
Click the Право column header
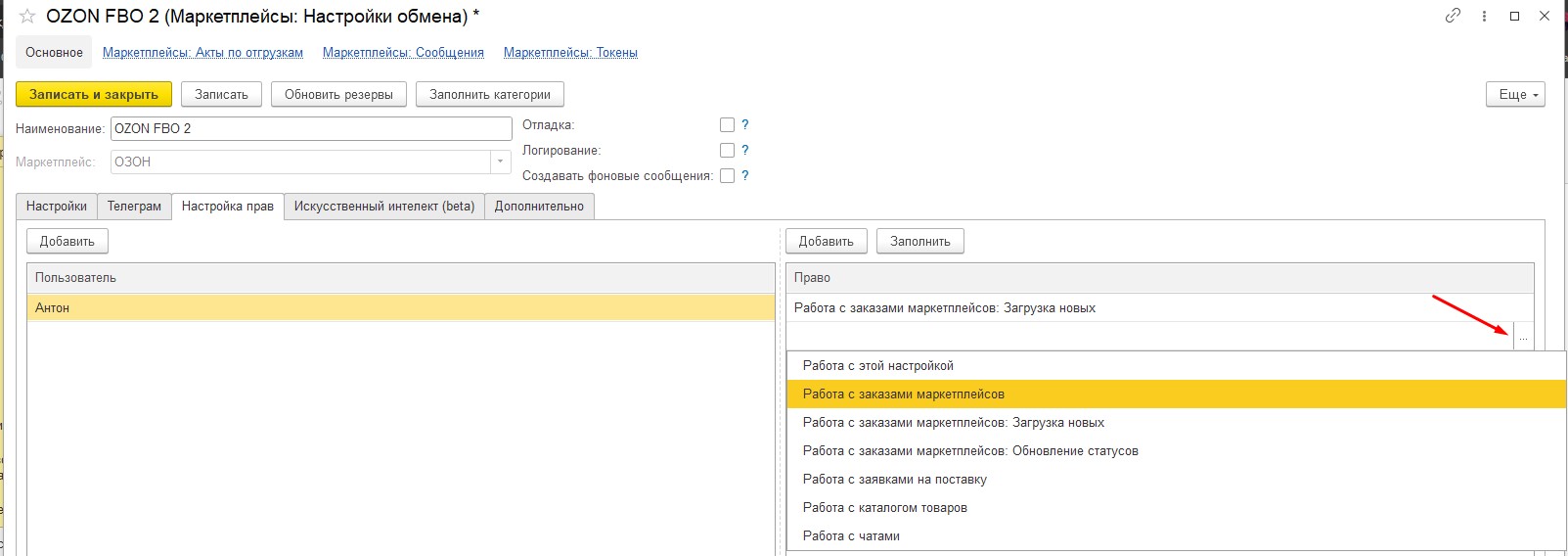tap(1160, 278)
